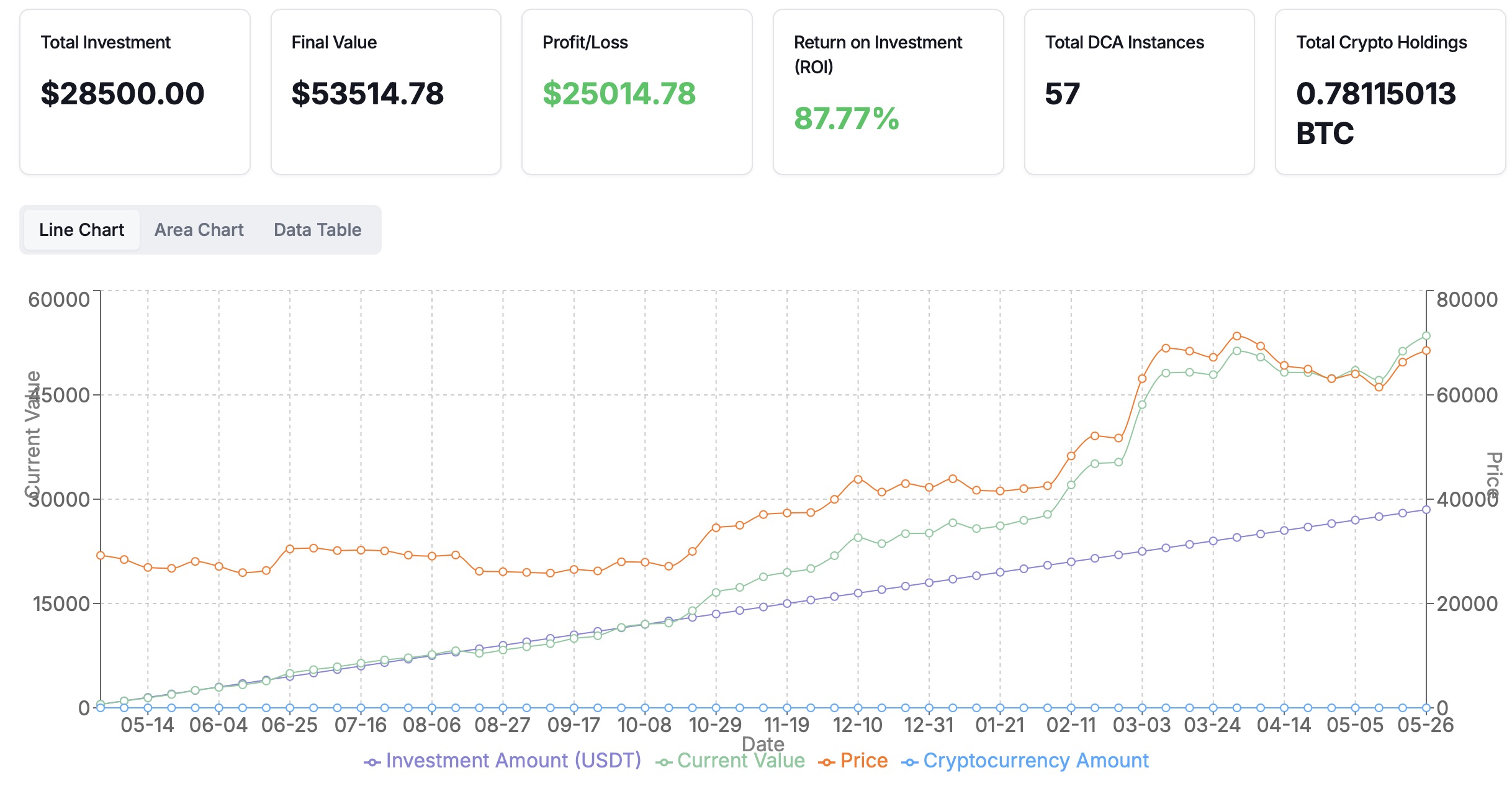Click the ROI 87.77% value
Viewport: 1512px width, 796px height.
coord(846,119)
